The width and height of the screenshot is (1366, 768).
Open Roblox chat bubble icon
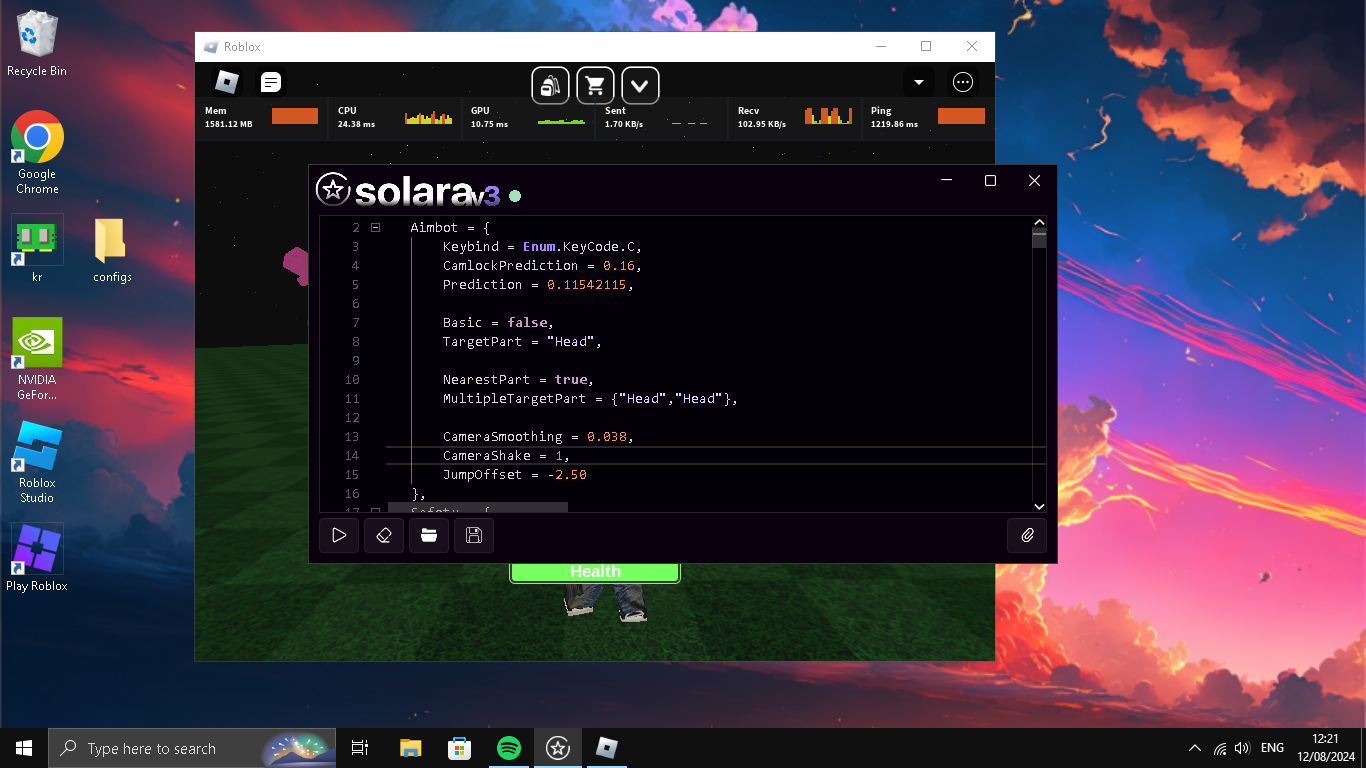pyautogui.click(x=271, y=83)
